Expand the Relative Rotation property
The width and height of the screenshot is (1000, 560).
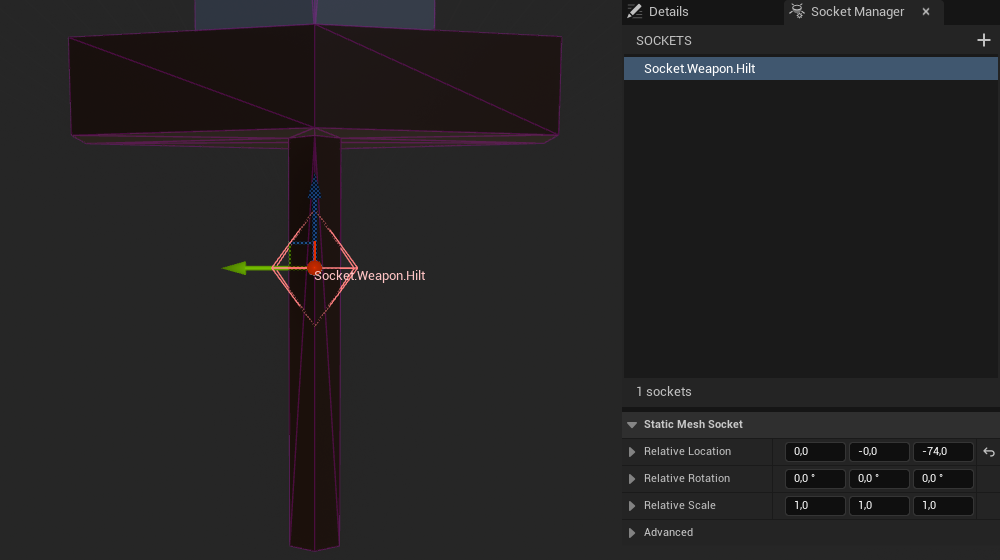pyautogui.click(x=632, y=479)
